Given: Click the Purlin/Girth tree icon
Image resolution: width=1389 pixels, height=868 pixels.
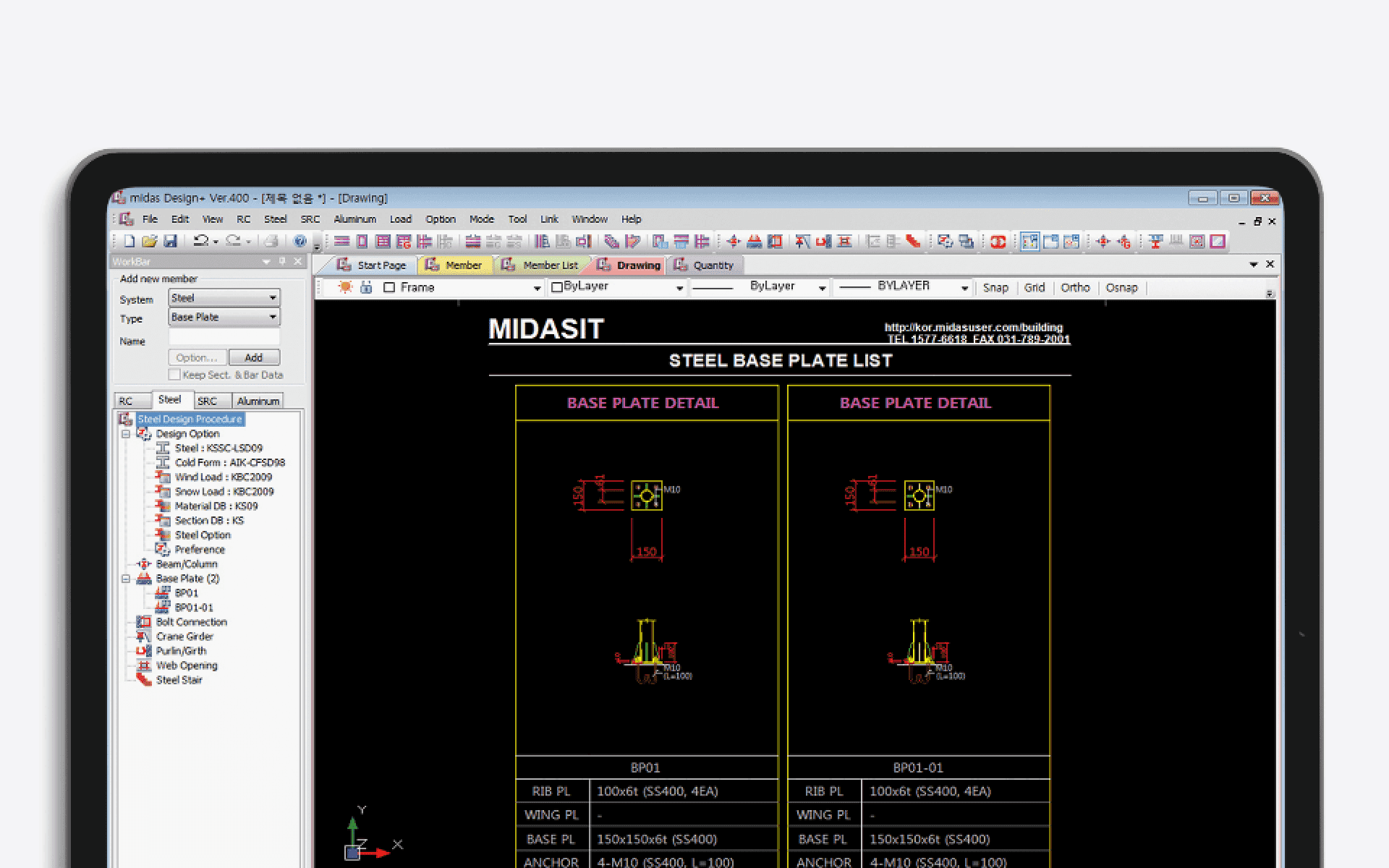Looking at the screenshot, I should tap(144, 651).
